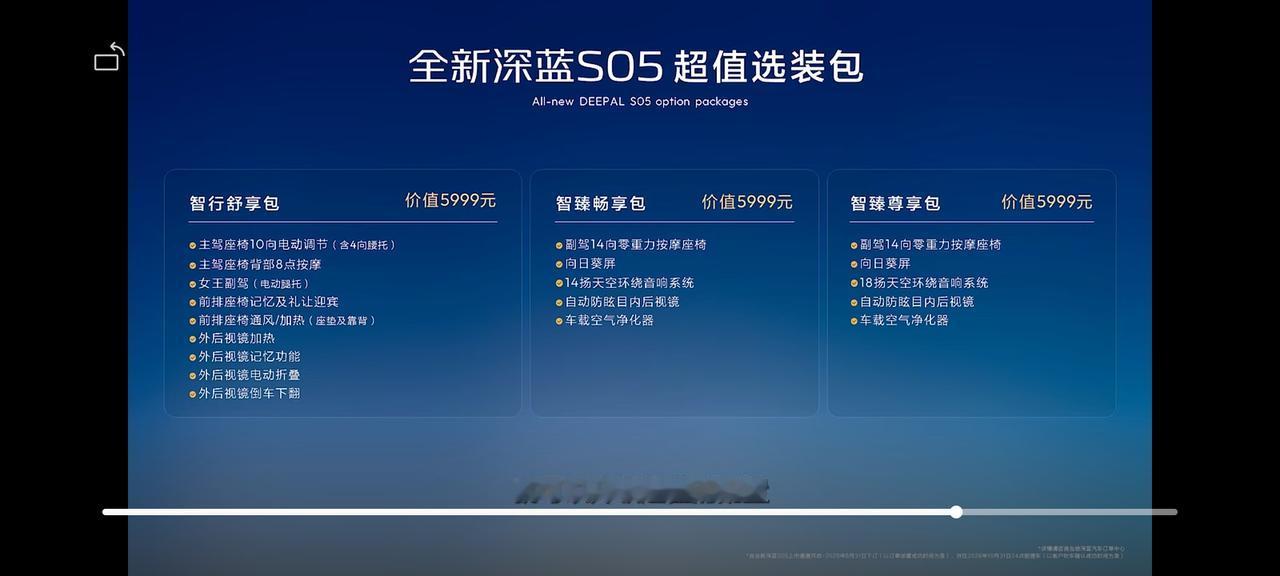
Task: Click 主驾座椅10向电动调节 feature line
Action: [293, 244]
